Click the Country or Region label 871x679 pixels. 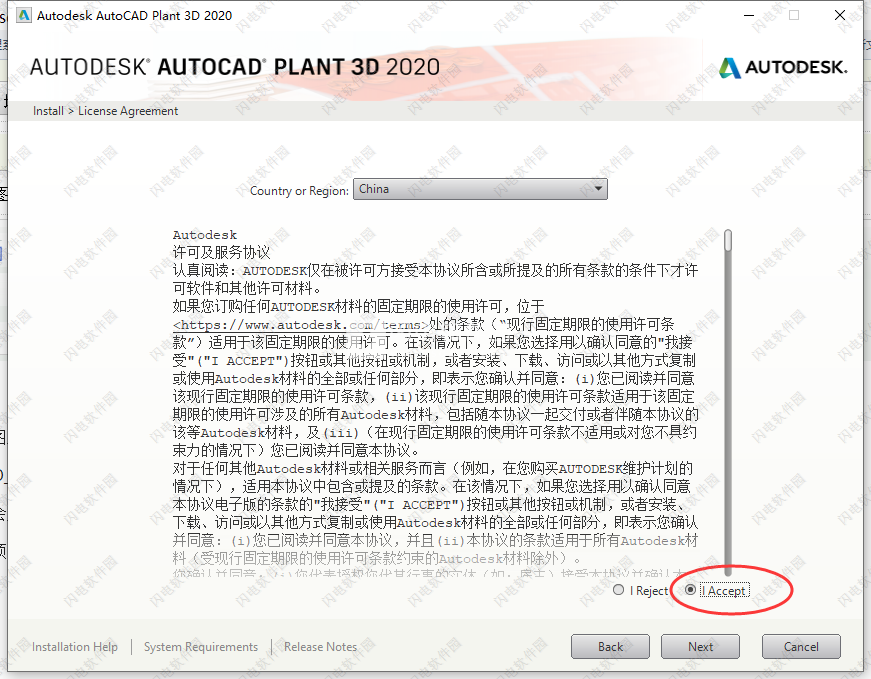point(299,191)
